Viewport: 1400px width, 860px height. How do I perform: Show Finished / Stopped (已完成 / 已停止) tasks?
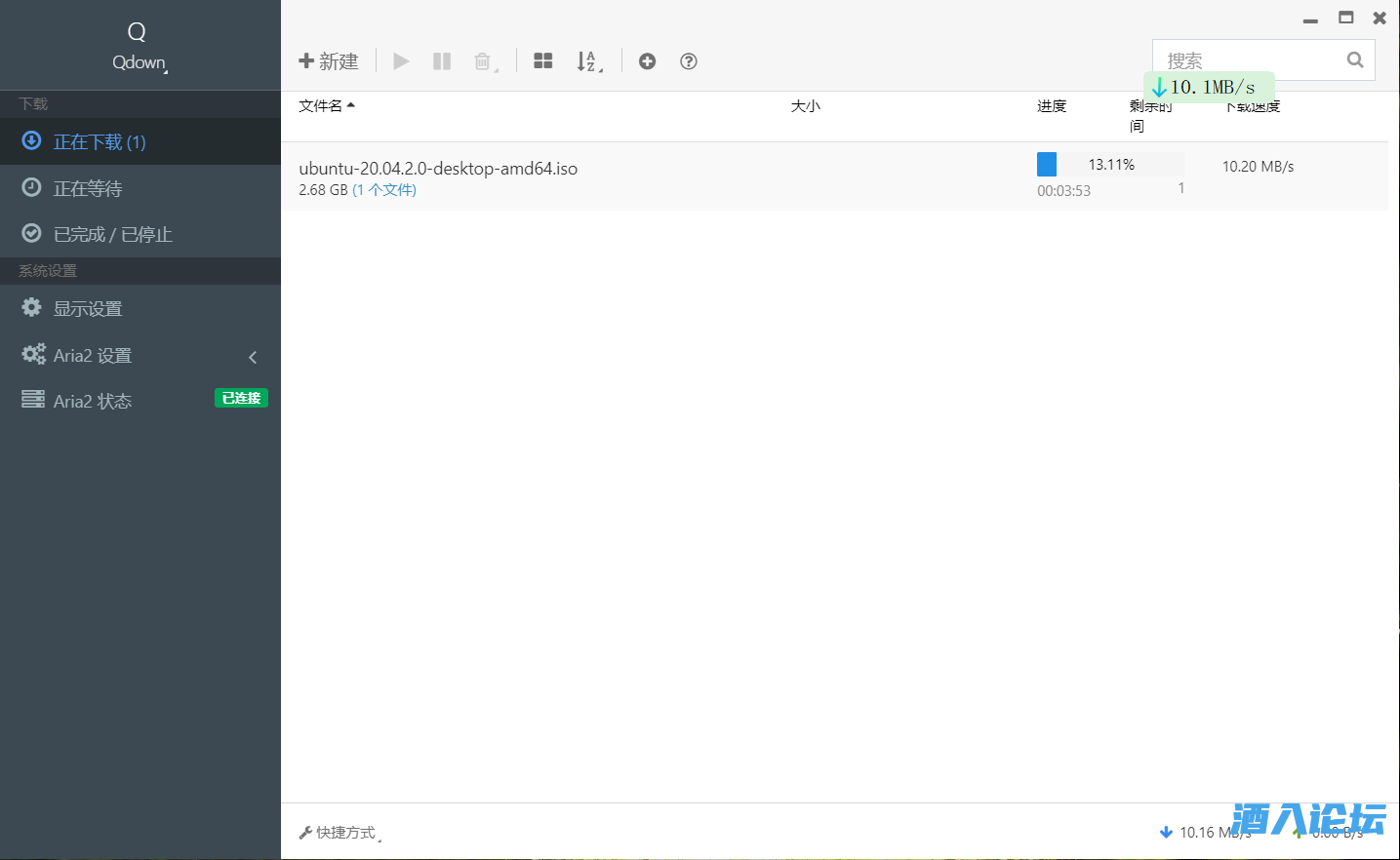[x=112, y=234]
